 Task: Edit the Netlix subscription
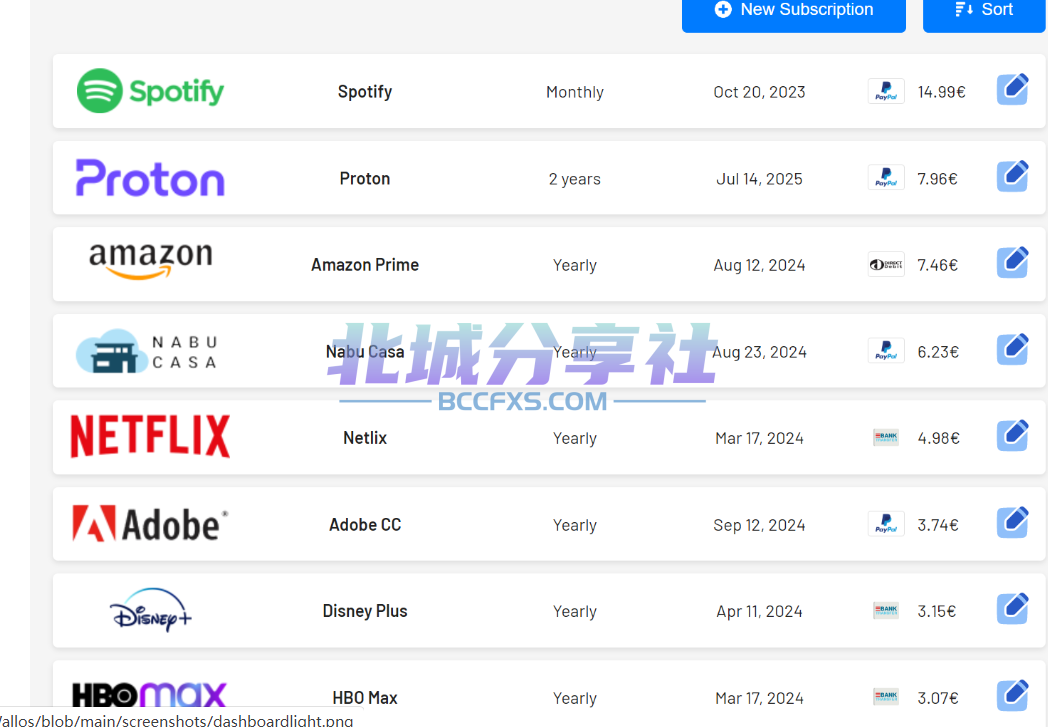point(1012,436)
